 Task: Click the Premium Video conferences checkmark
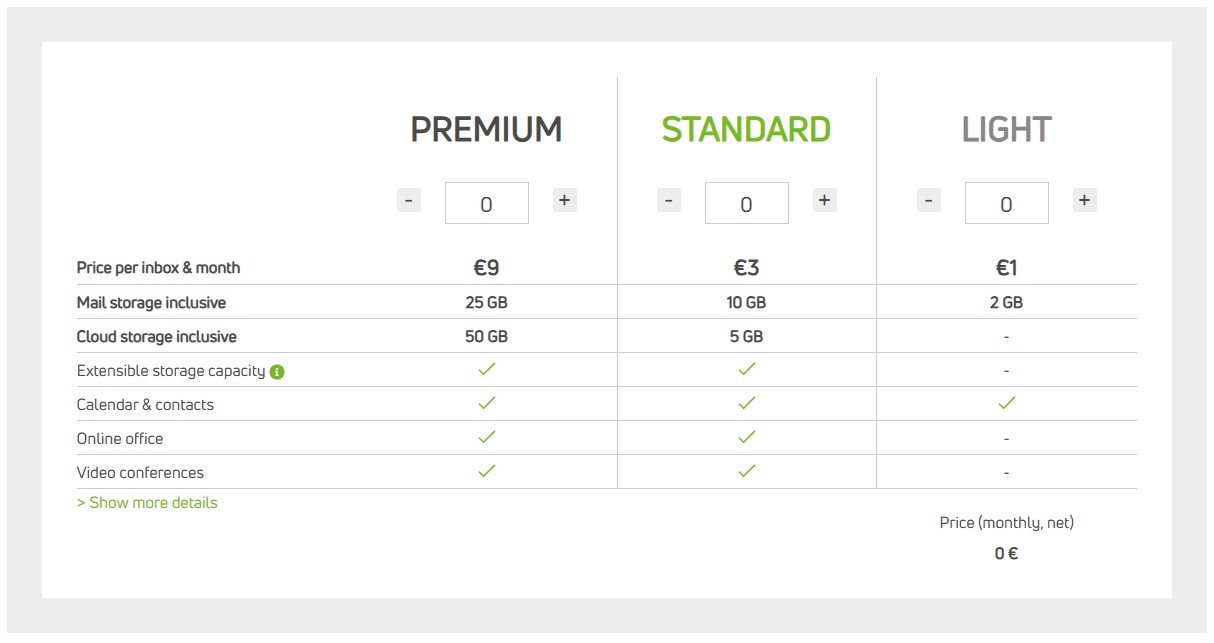487,471
